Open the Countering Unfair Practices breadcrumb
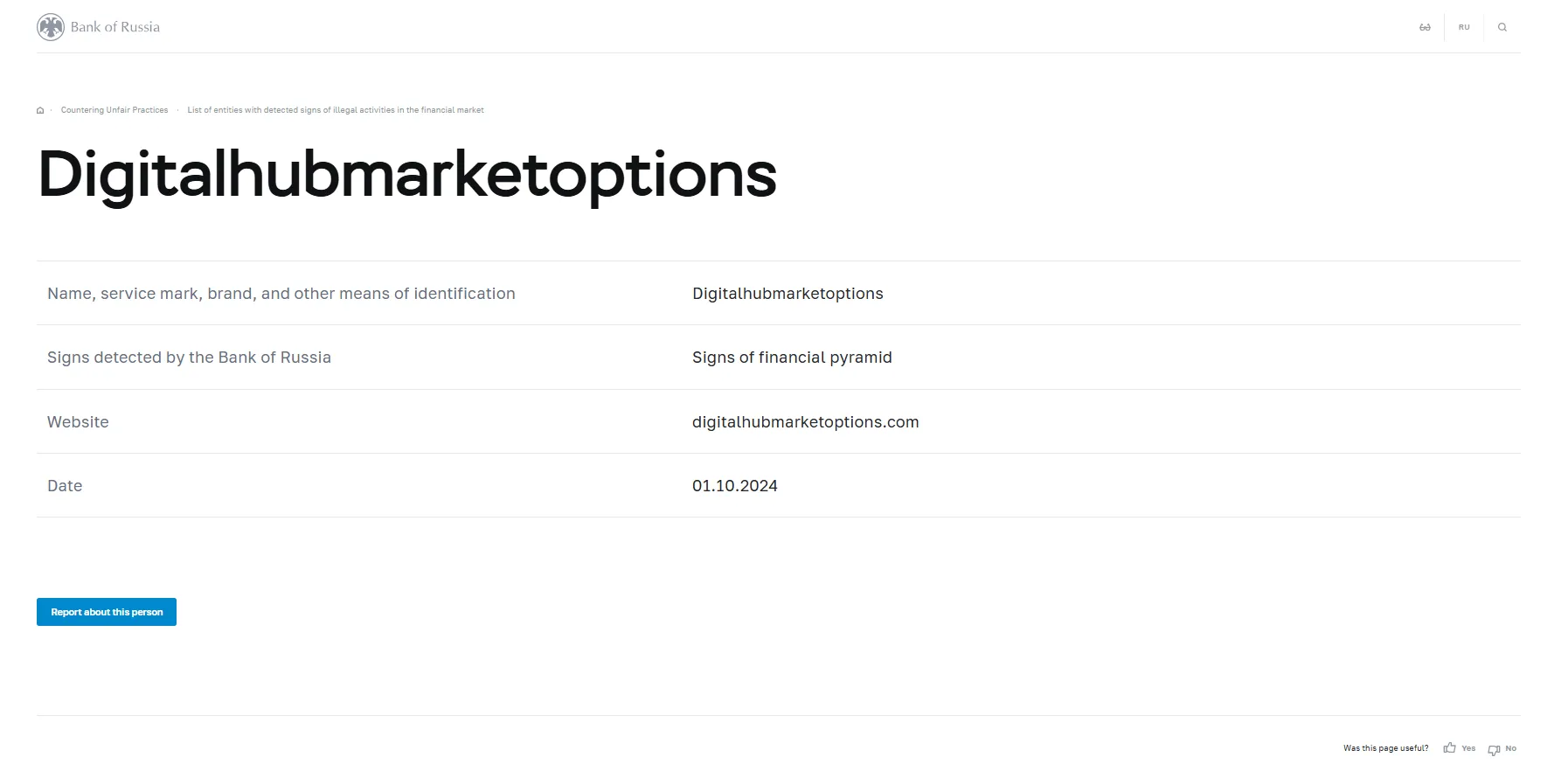Screen dimensions: 1568x778 pyautogui.click(x=114, y=110)
